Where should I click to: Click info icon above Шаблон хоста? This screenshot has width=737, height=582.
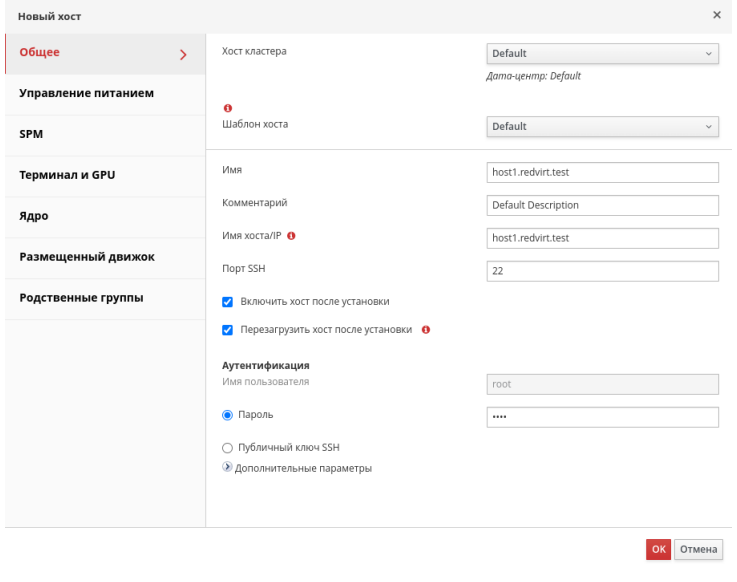tap(228, 108)
